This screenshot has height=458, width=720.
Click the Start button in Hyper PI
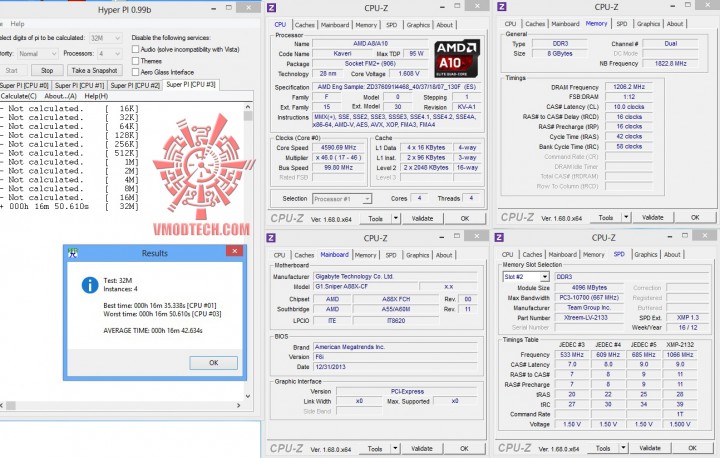(11, 70)
